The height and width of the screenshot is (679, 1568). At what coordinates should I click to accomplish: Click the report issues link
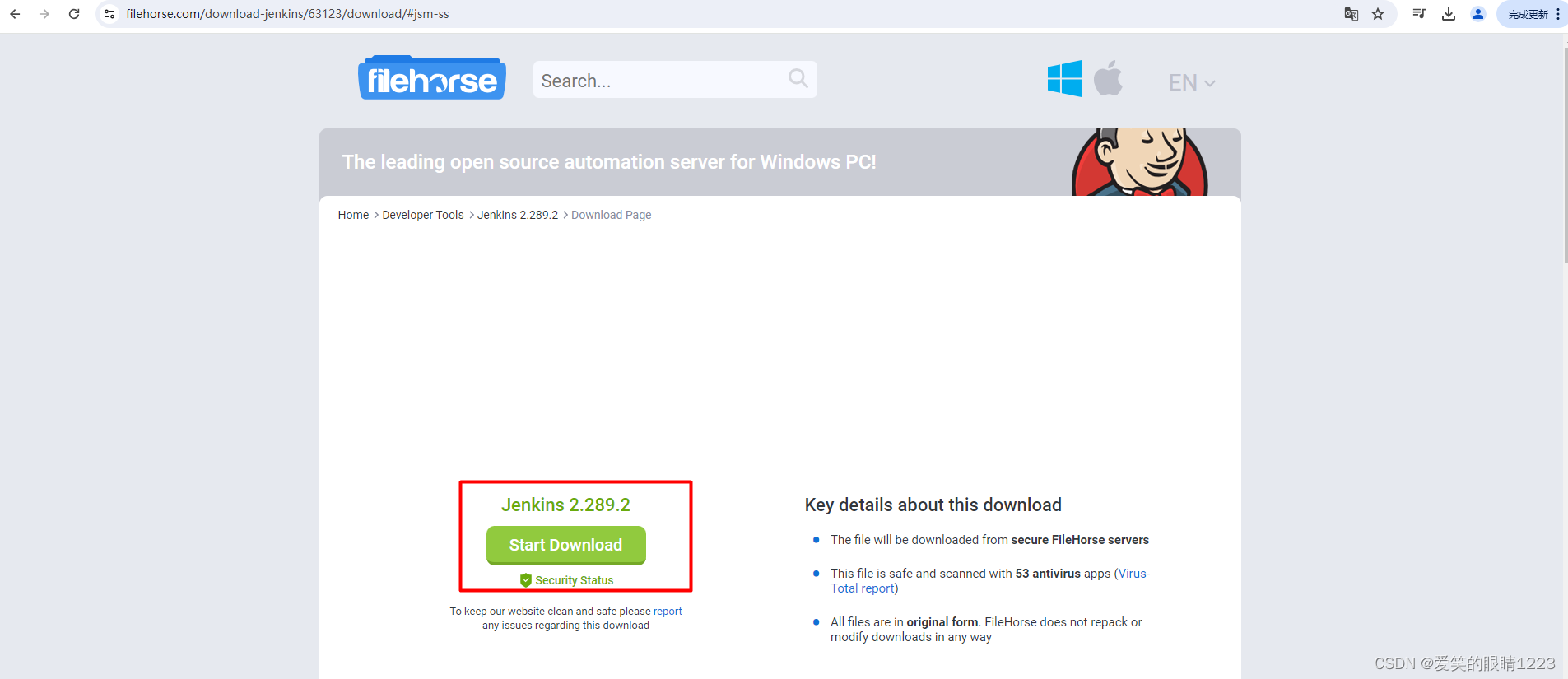668,612
